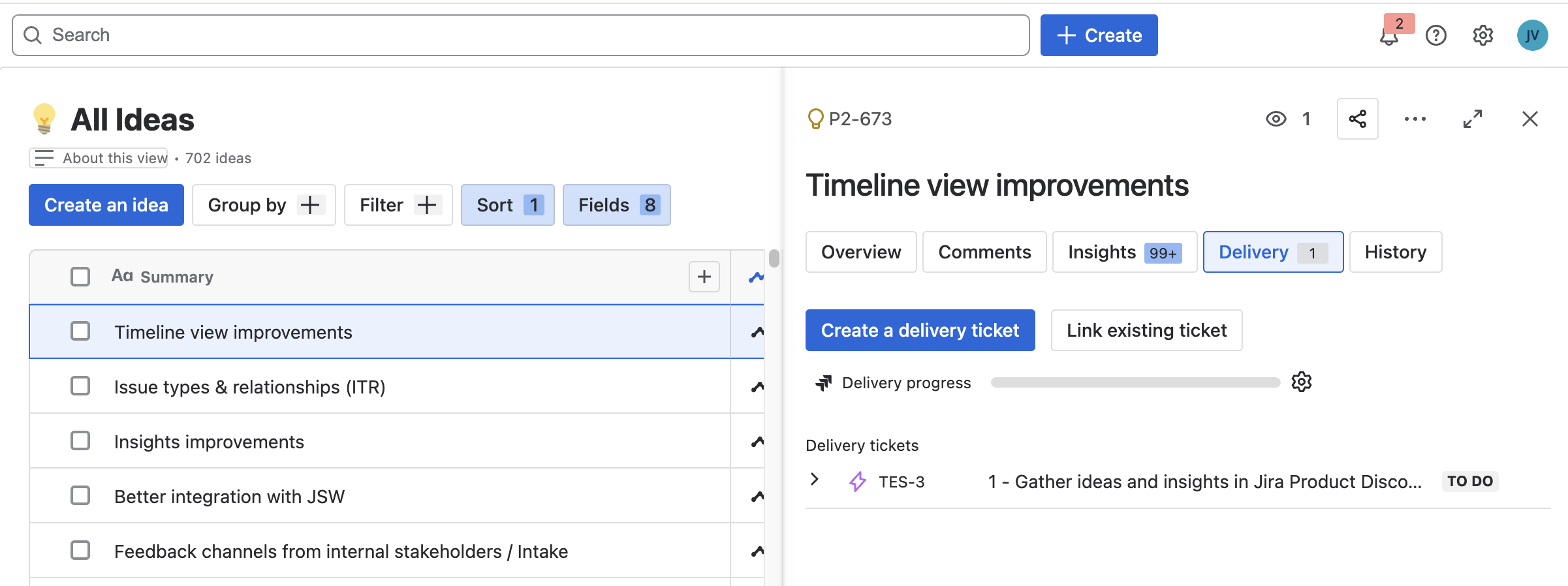This screenshot has height=586, width=1568.
Task: Check the checkbox for Timeline view improvements
Action: coord(80,331)
